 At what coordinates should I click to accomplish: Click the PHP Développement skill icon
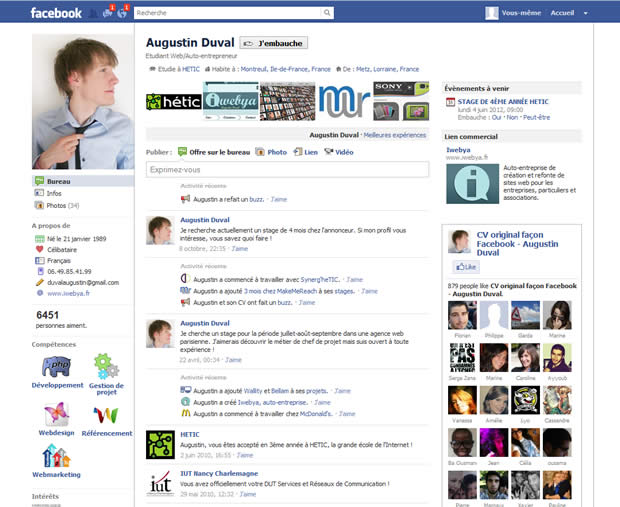click(x=57, y=366)
